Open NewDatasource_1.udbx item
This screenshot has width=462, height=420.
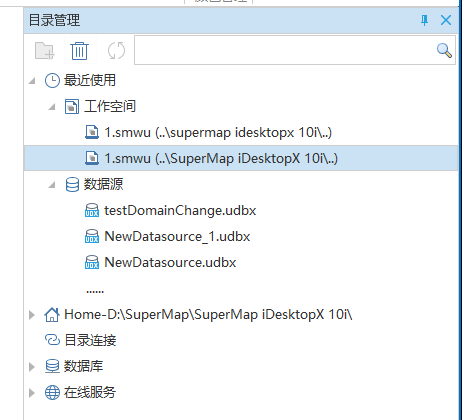167,237
